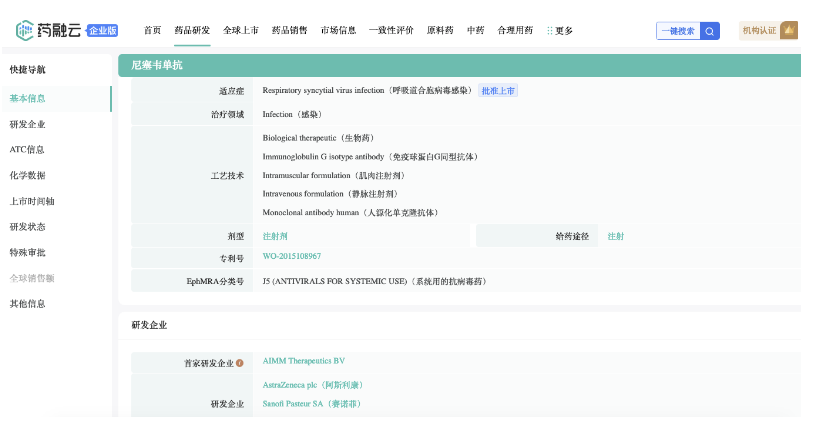Screen dimensions: 813x430
Task: Open the 全球上市 menu
Action: tap(240, 31)
